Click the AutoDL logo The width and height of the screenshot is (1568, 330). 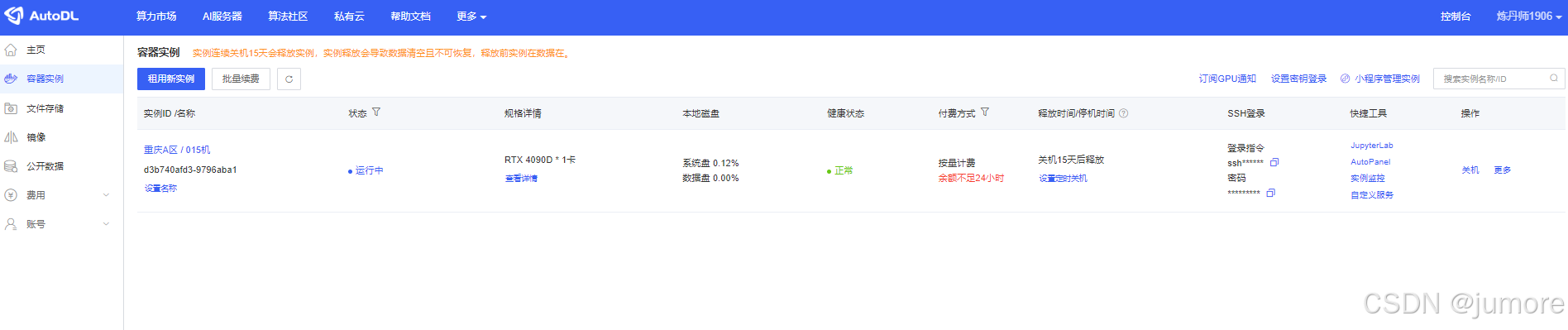click(x=42, y=16)
